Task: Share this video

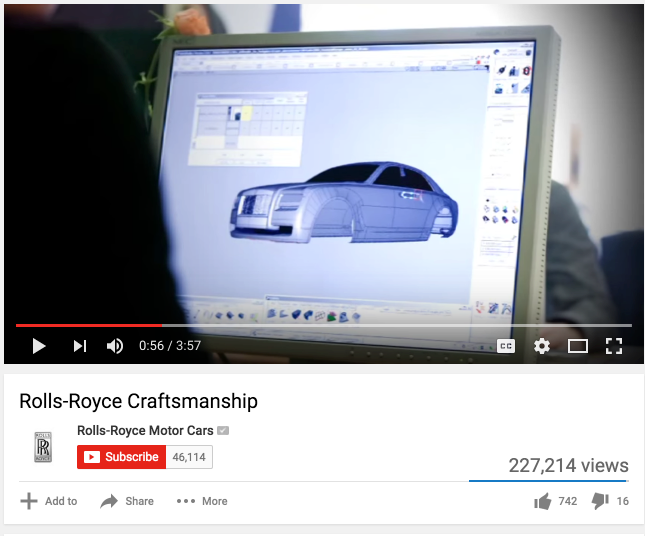Action: [127, 501]
